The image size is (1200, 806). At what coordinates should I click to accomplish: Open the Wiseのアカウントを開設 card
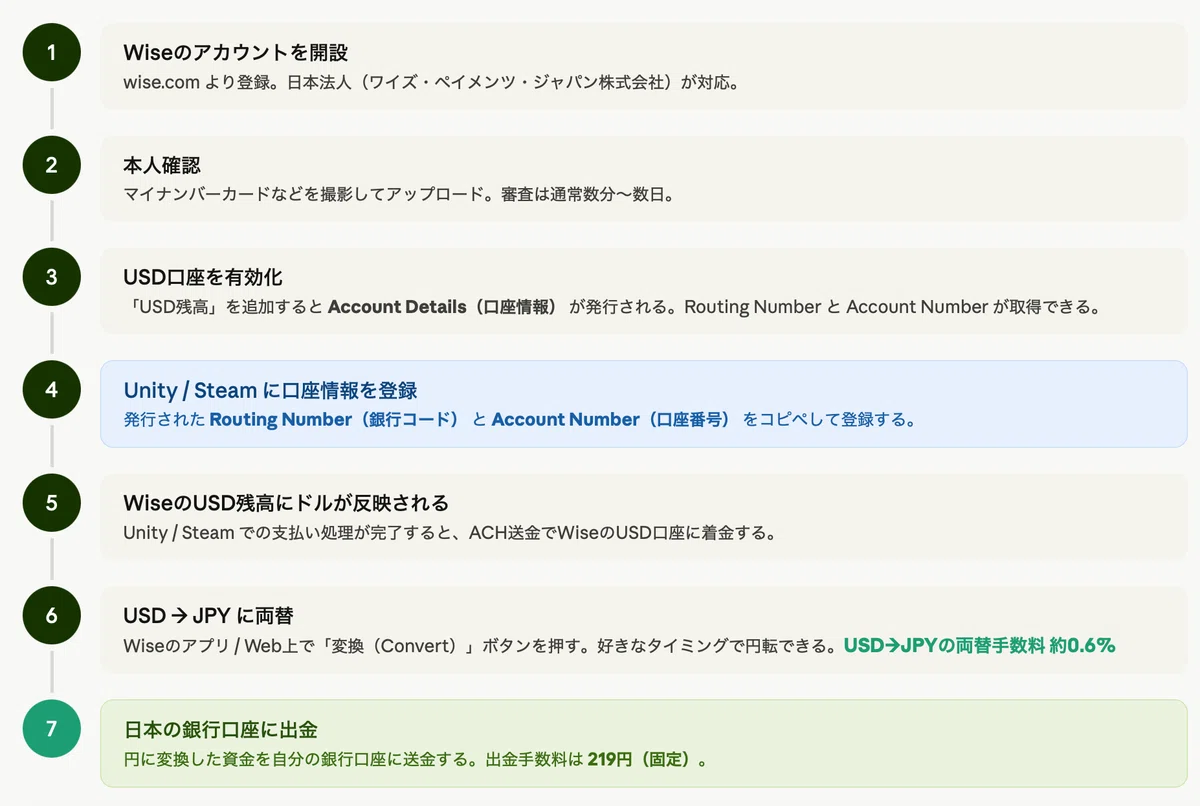click(x=643, y=66)
